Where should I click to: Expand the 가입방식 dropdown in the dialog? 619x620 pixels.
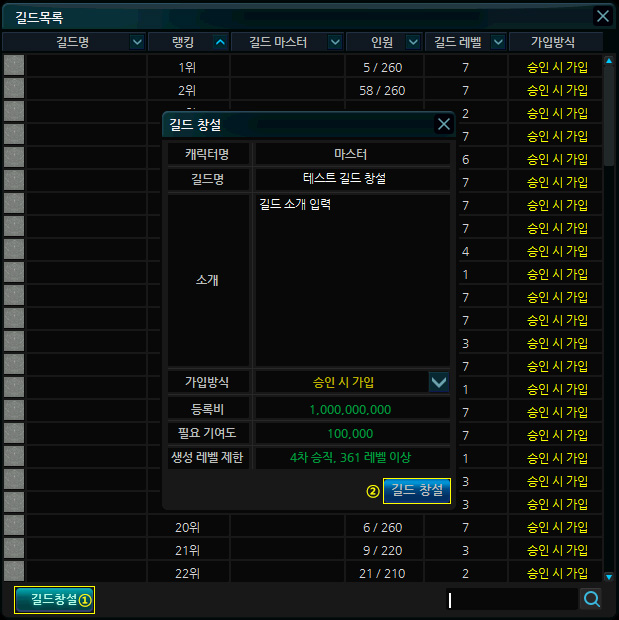point(438,382)
